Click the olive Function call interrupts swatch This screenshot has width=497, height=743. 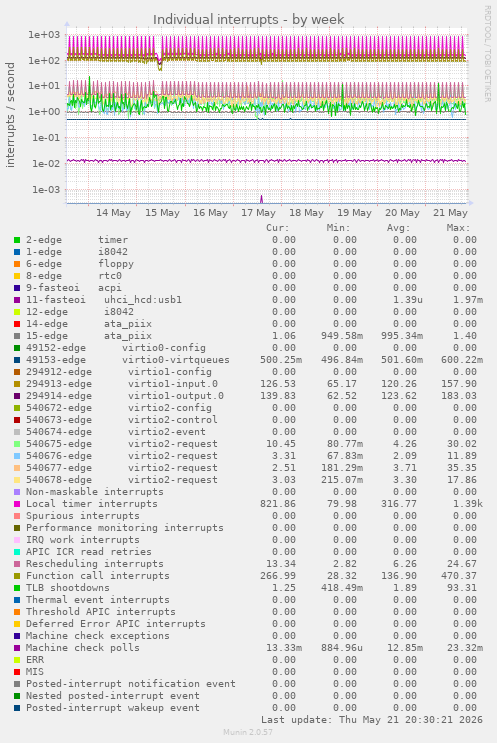(x=17, y=576)
